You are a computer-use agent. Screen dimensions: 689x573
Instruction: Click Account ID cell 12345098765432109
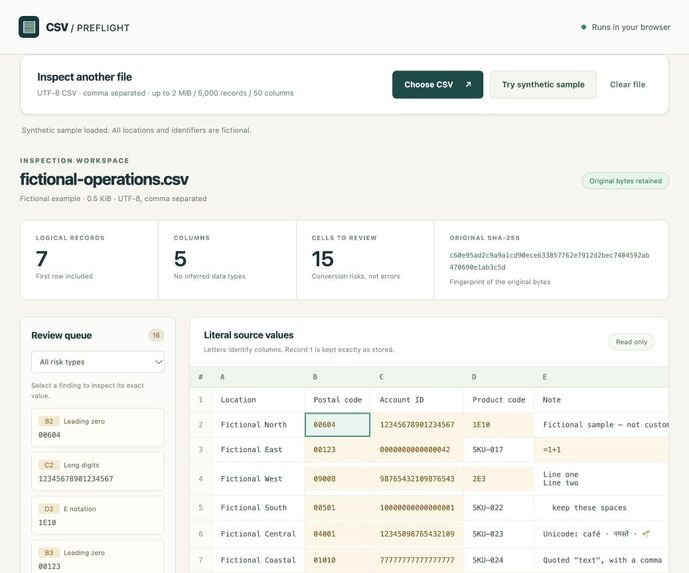(x=417, y=534)
